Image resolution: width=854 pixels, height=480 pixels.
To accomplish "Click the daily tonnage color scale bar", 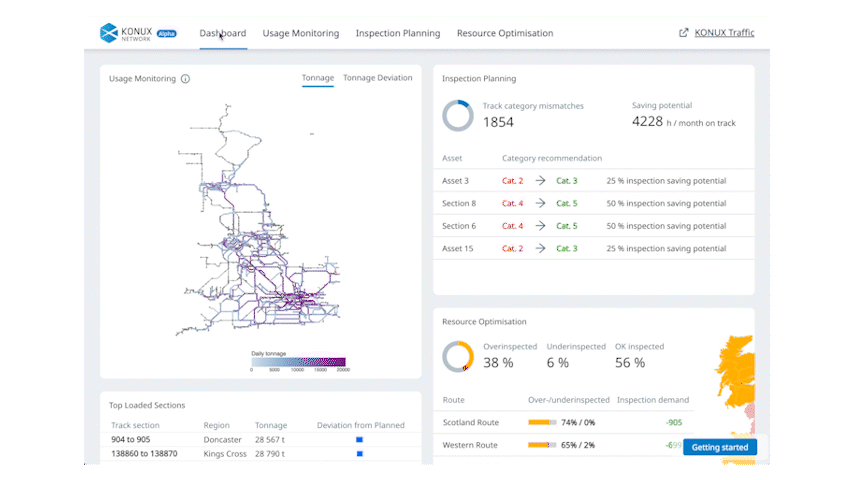I will click(x=298, y=362).
